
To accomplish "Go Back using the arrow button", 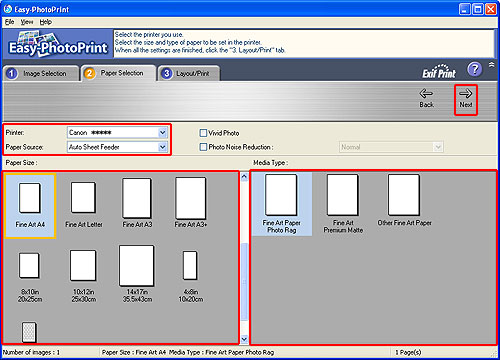I will (x=426, y=98).
